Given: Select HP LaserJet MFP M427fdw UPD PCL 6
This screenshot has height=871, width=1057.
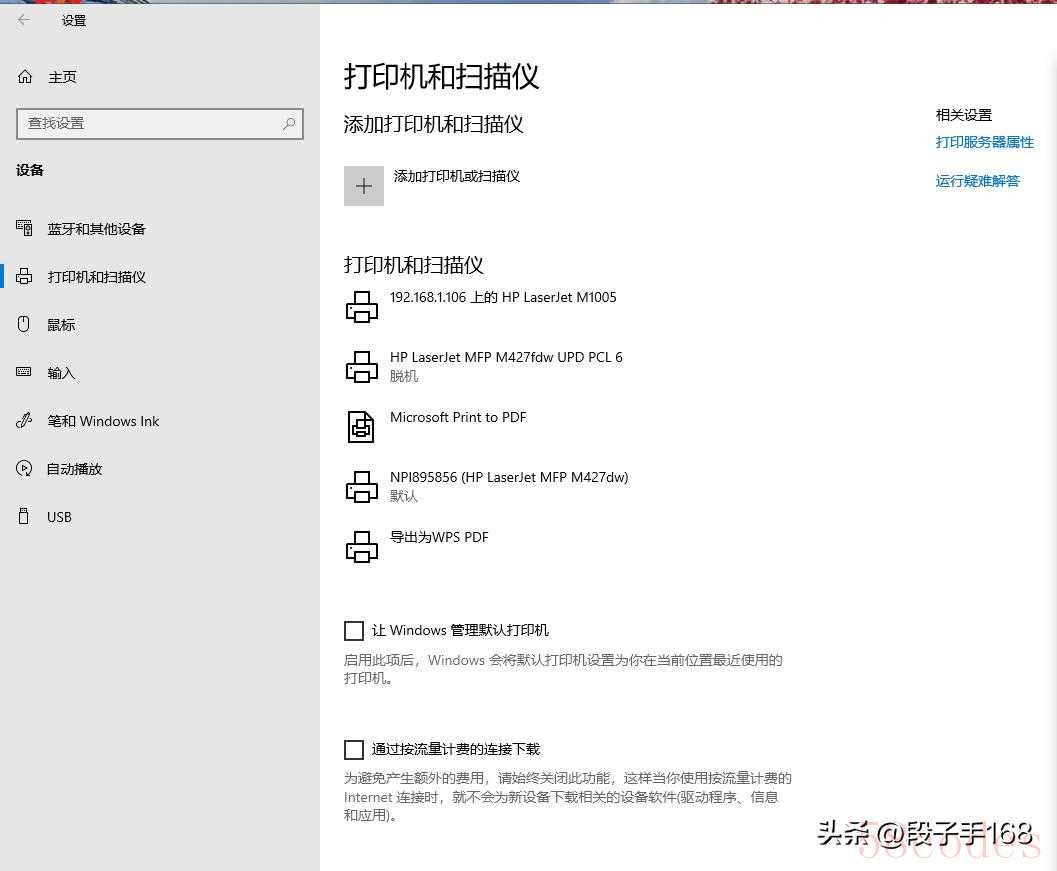Looking at the screenshot, I should click(506, 357).
